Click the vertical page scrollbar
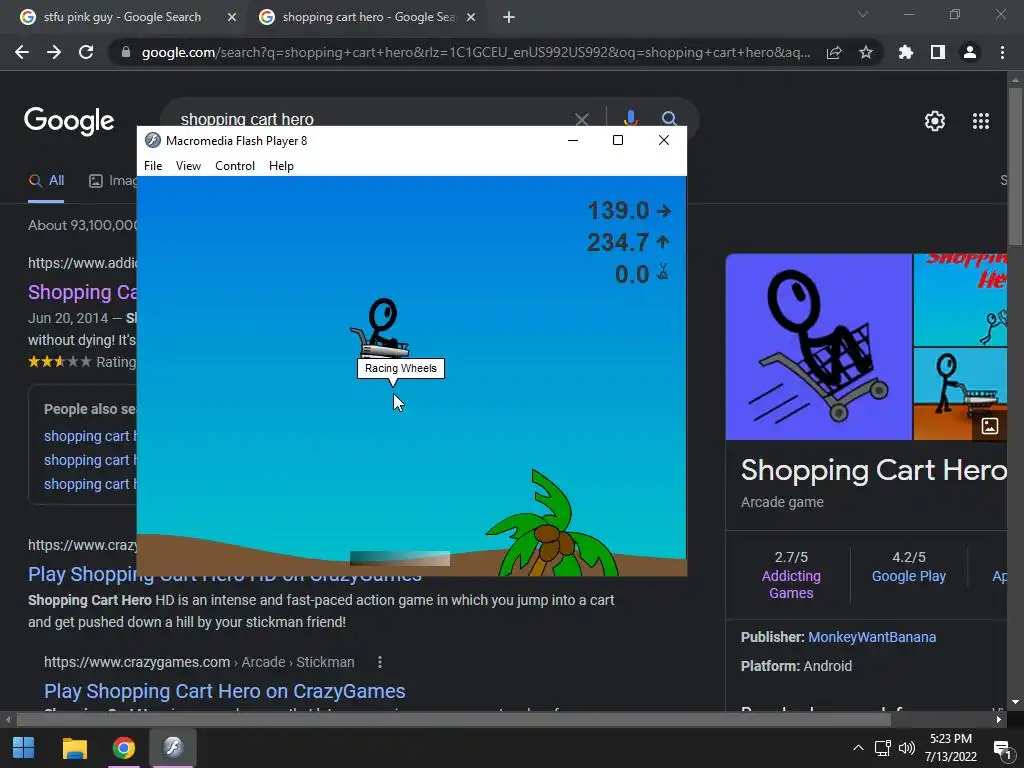 pyautogui.click(x=1015, y=167)
